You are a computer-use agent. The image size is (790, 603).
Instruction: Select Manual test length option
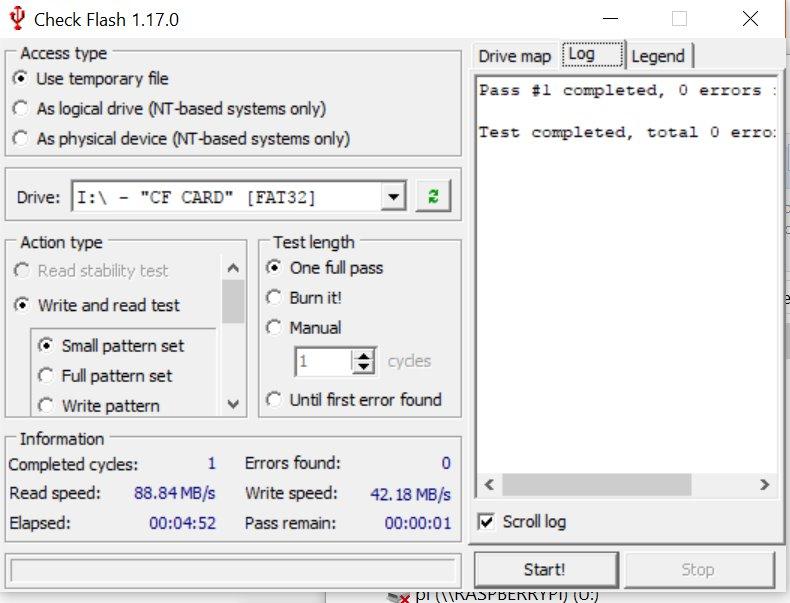[274, 327]
